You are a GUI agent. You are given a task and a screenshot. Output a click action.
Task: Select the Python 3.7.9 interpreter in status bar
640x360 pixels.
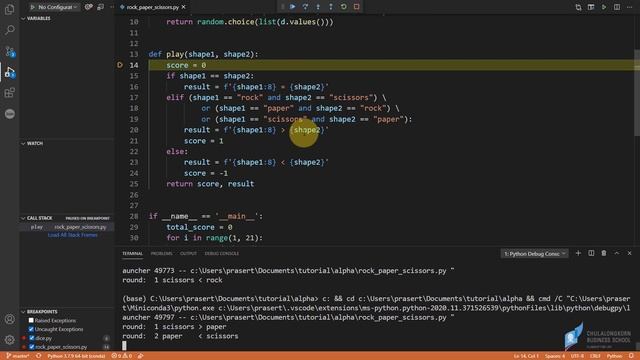(x=76, y=356)
